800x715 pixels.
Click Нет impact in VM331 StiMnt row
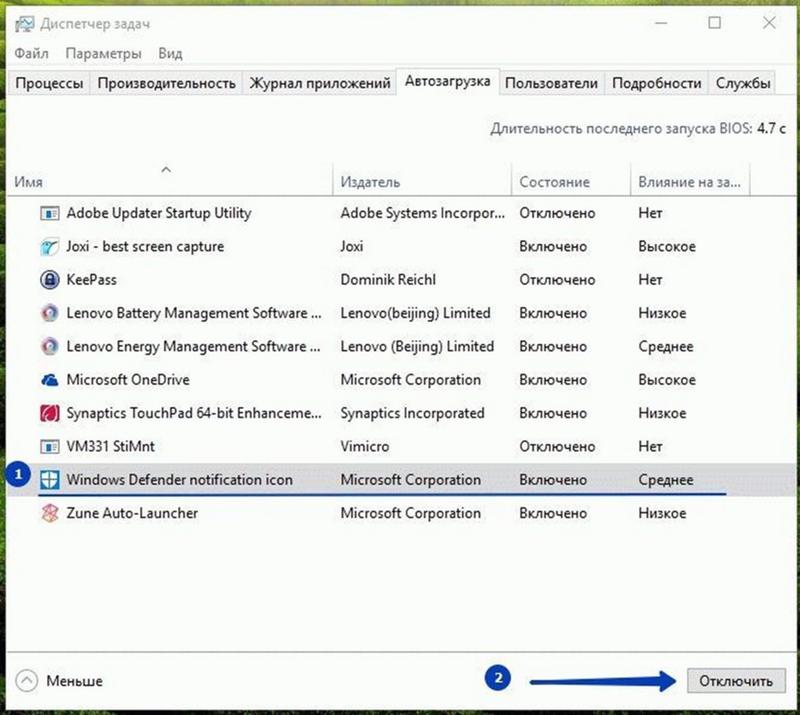click(x=651, y=447)
